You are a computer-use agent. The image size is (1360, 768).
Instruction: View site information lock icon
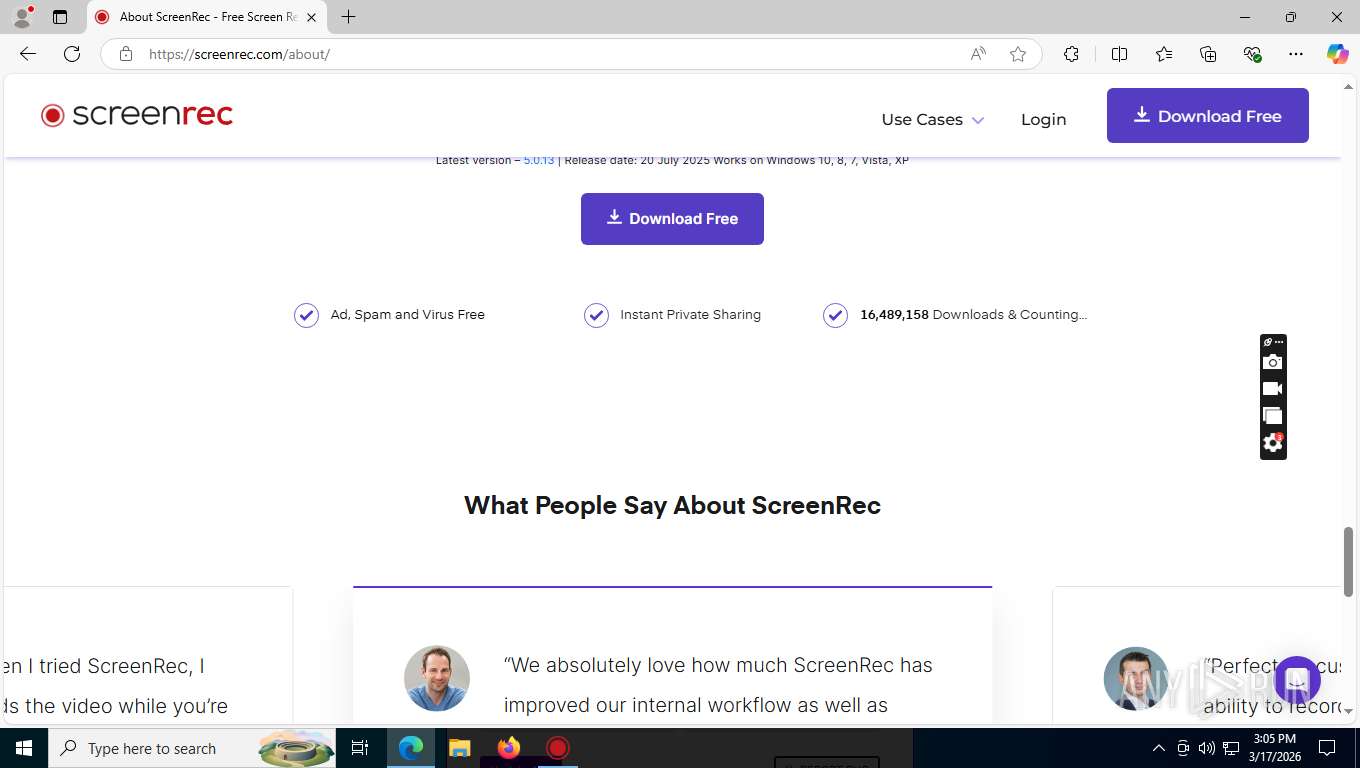(126, 54)
